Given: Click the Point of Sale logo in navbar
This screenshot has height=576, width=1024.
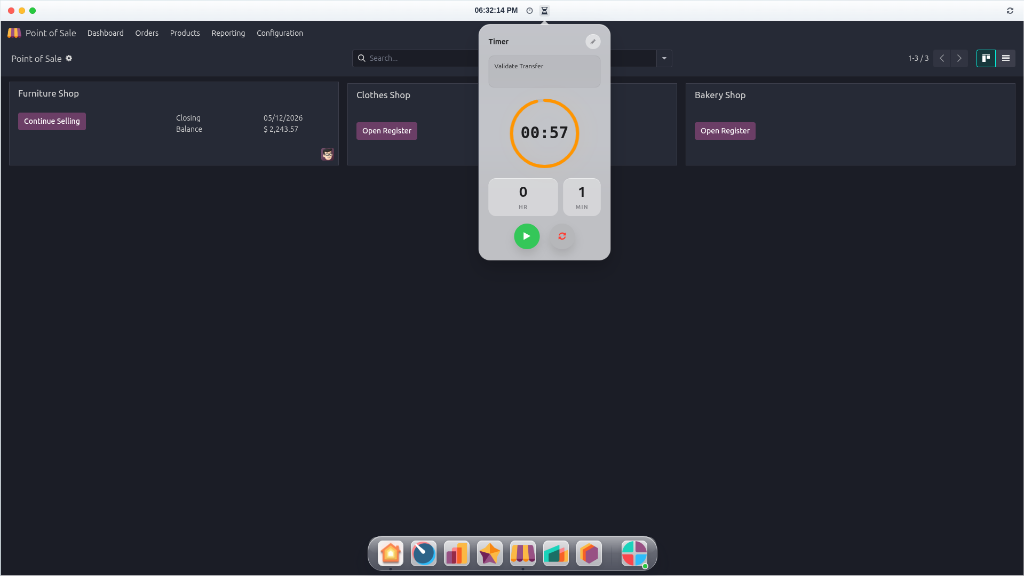Looking at the screenshot, I should point(14,33).
